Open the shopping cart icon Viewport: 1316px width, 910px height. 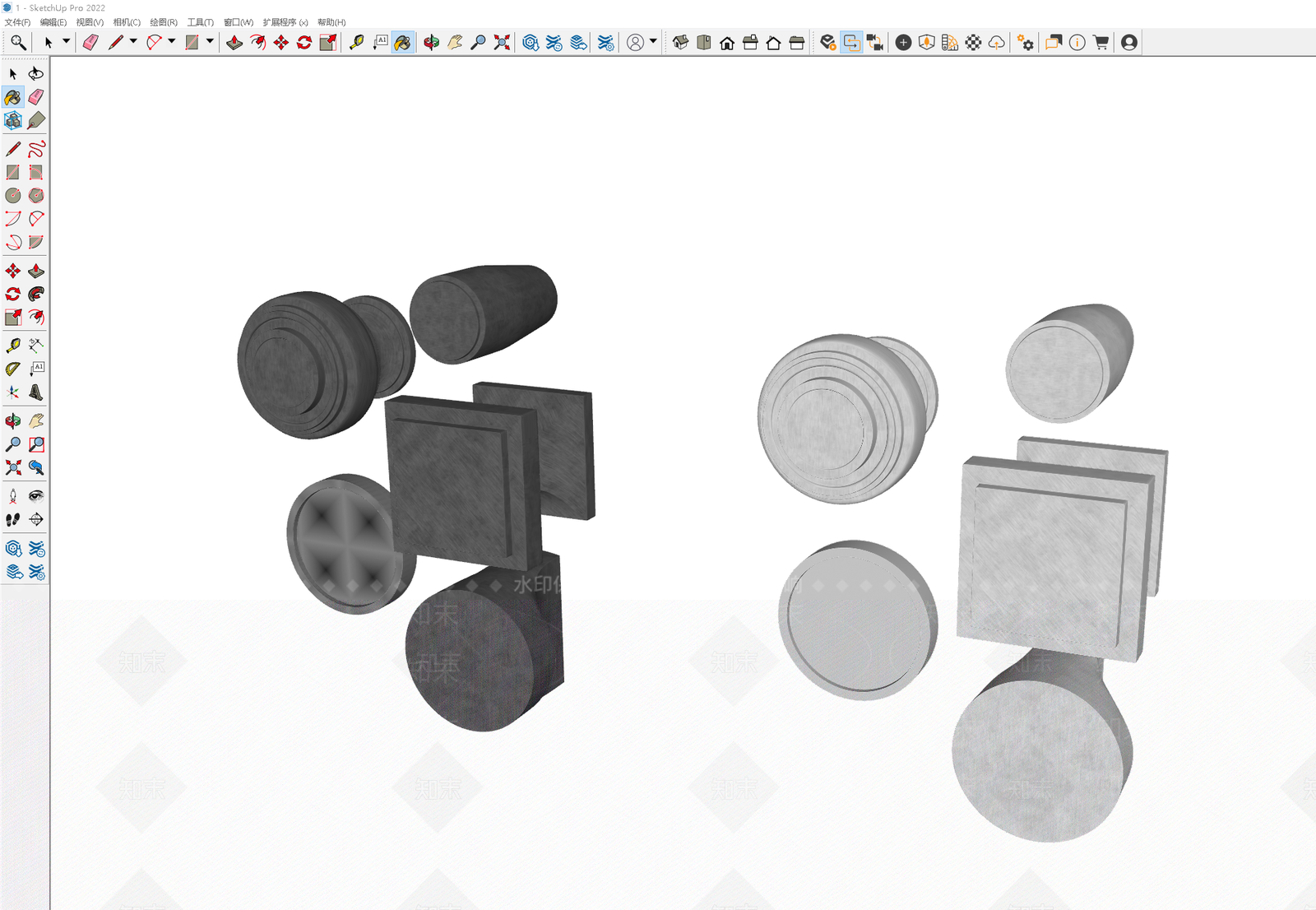pyautogui.click(x=1101, y=42)
